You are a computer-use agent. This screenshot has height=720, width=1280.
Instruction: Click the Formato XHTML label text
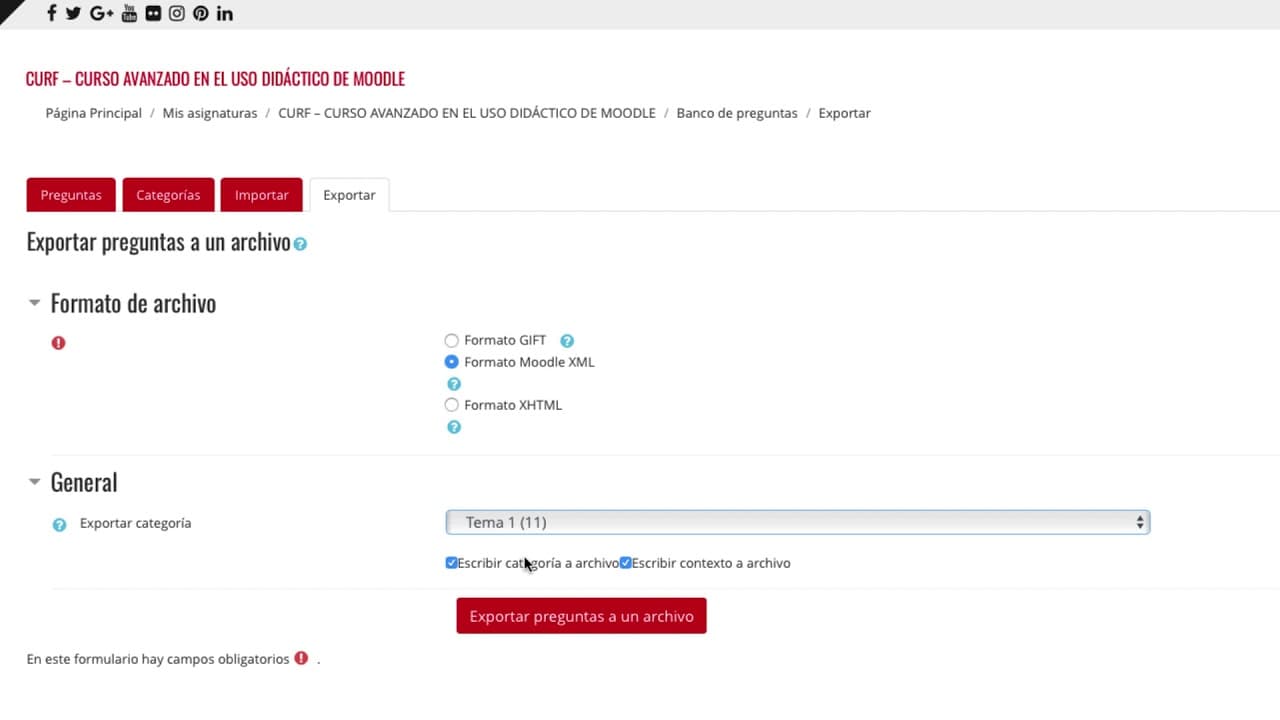(513, 405)
